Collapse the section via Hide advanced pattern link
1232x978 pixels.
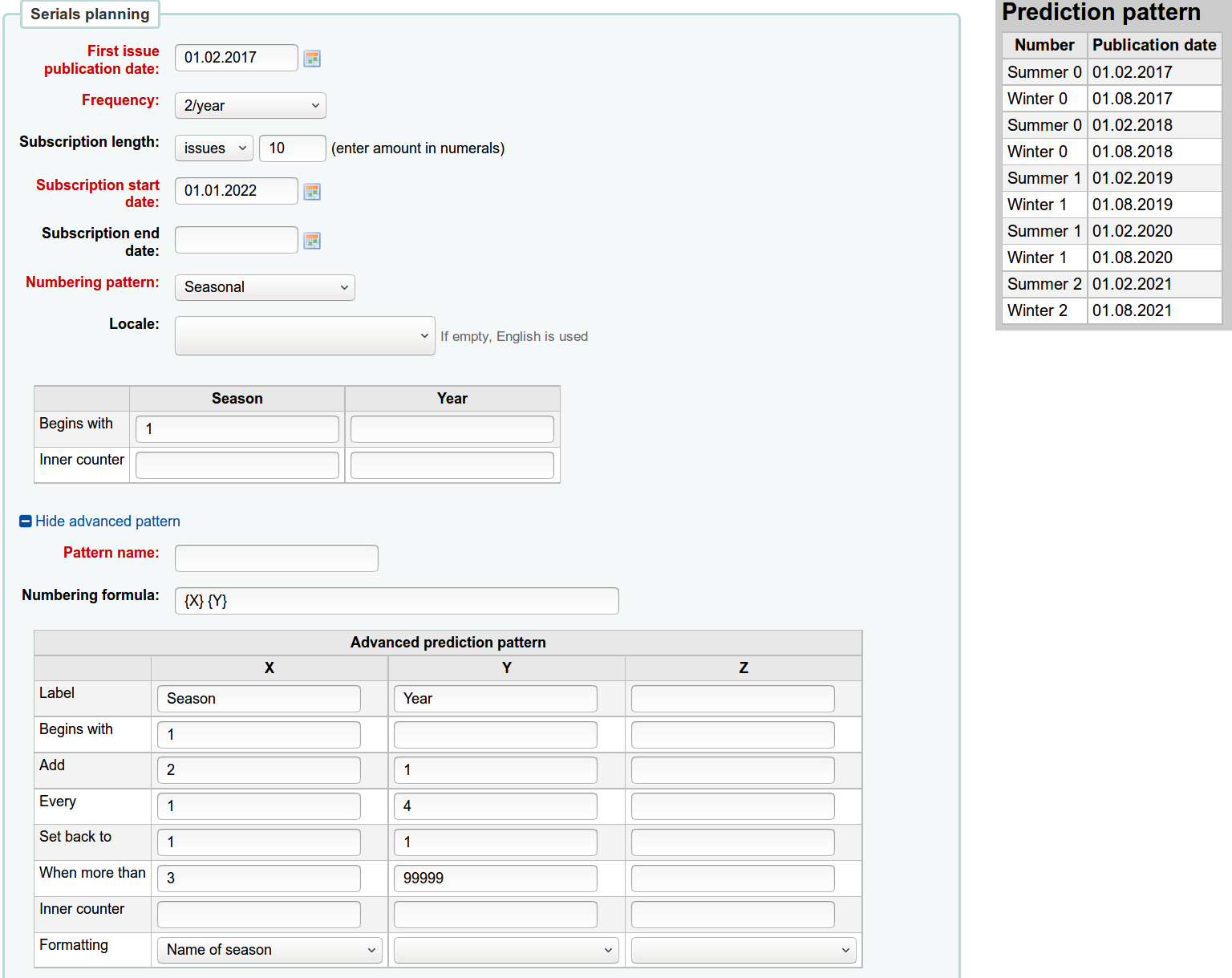click(107, 521)
